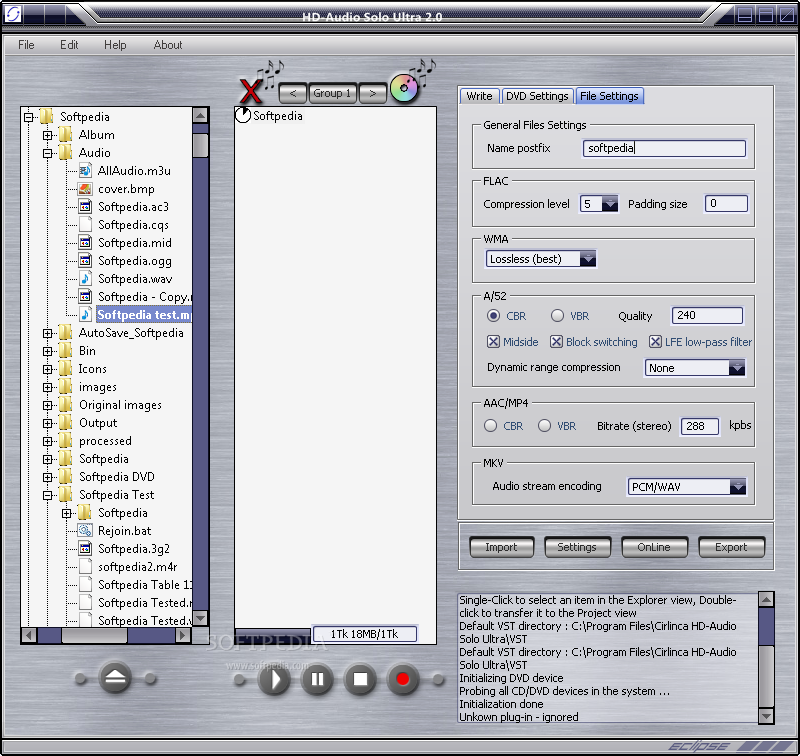Toggle the Block switching checkbox
Image resolution: width=800 pixels, height=756 pixels.
556,342
